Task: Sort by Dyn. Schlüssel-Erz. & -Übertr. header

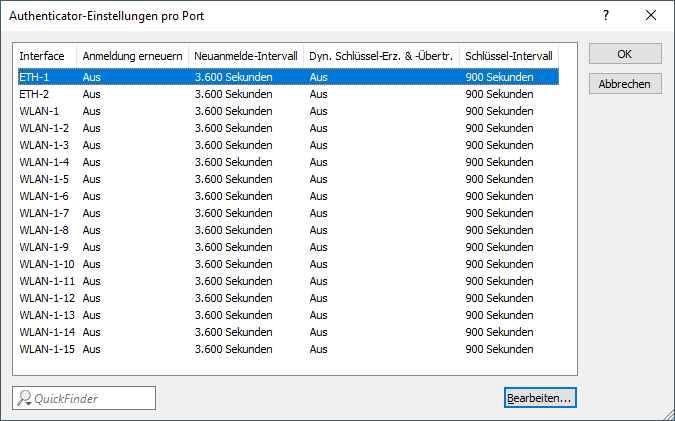Action: 381,56
